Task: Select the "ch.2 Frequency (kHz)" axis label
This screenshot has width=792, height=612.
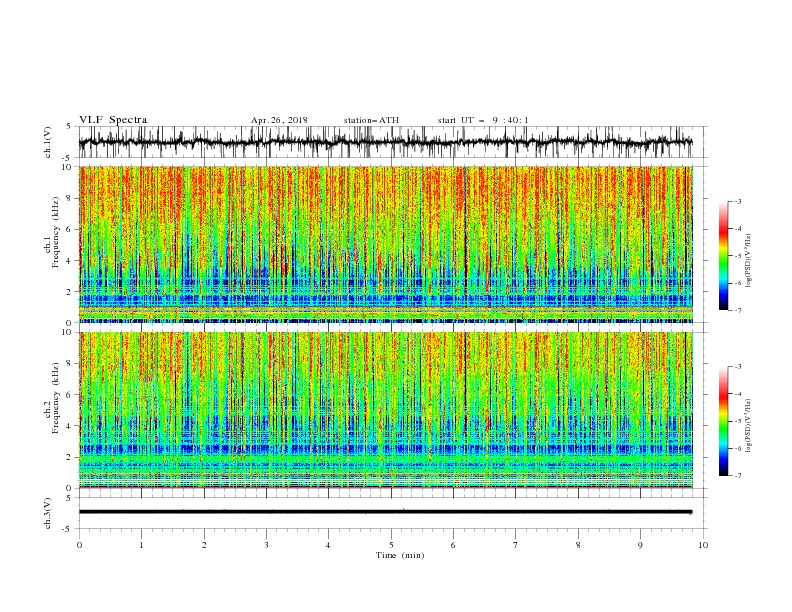Action: click(x=52, y=398)
